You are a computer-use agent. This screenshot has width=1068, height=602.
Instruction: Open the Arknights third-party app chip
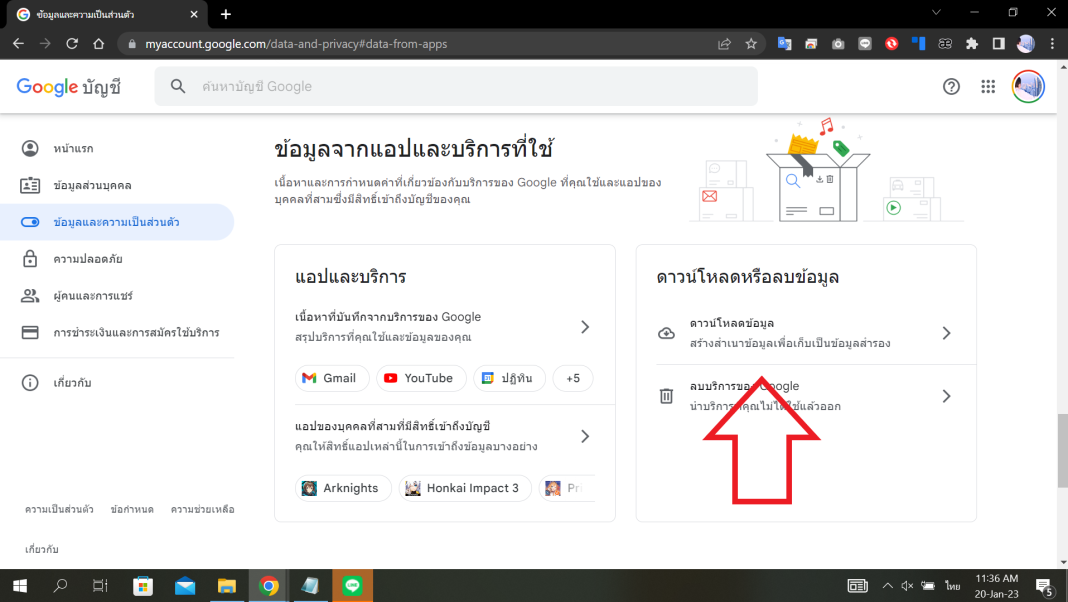[343, 488]
